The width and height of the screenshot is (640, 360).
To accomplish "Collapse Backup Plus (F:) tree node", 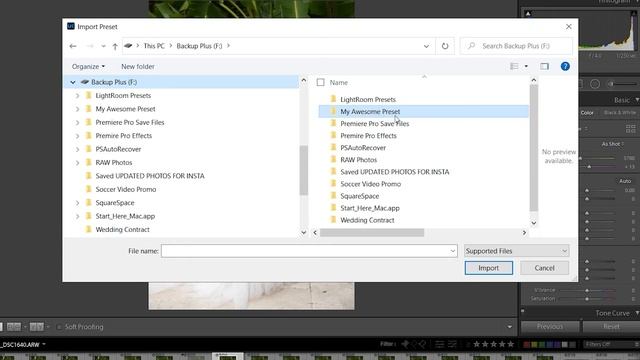I will (x=73, y=82).
